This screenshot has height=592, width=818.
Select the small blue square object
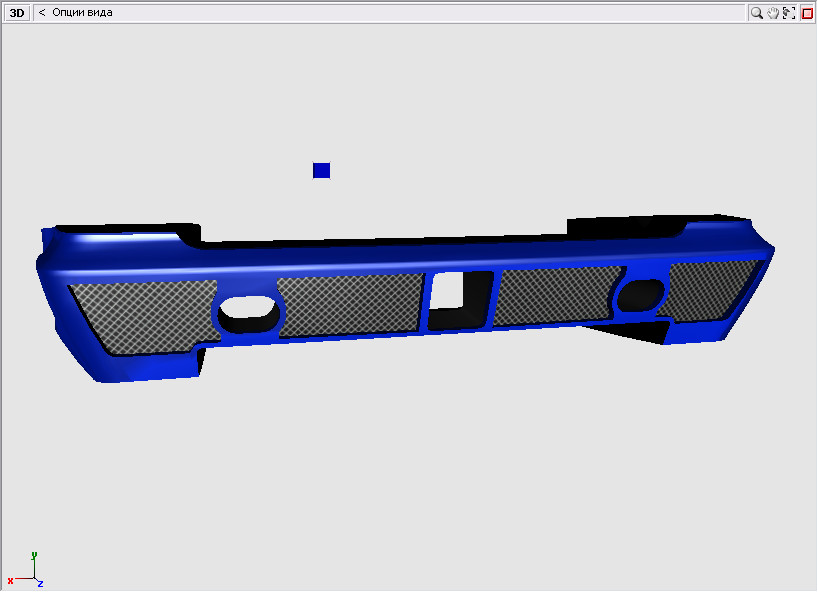(321, 171)
